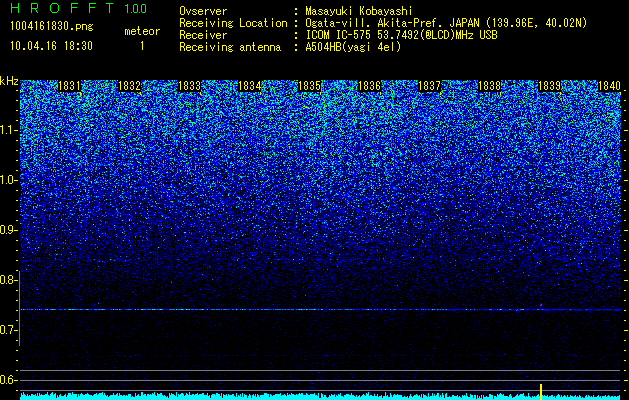Click the Receiving antenna label
This screenshot has width=629, height=400.
pyautogui.click(x=230, y=47)
